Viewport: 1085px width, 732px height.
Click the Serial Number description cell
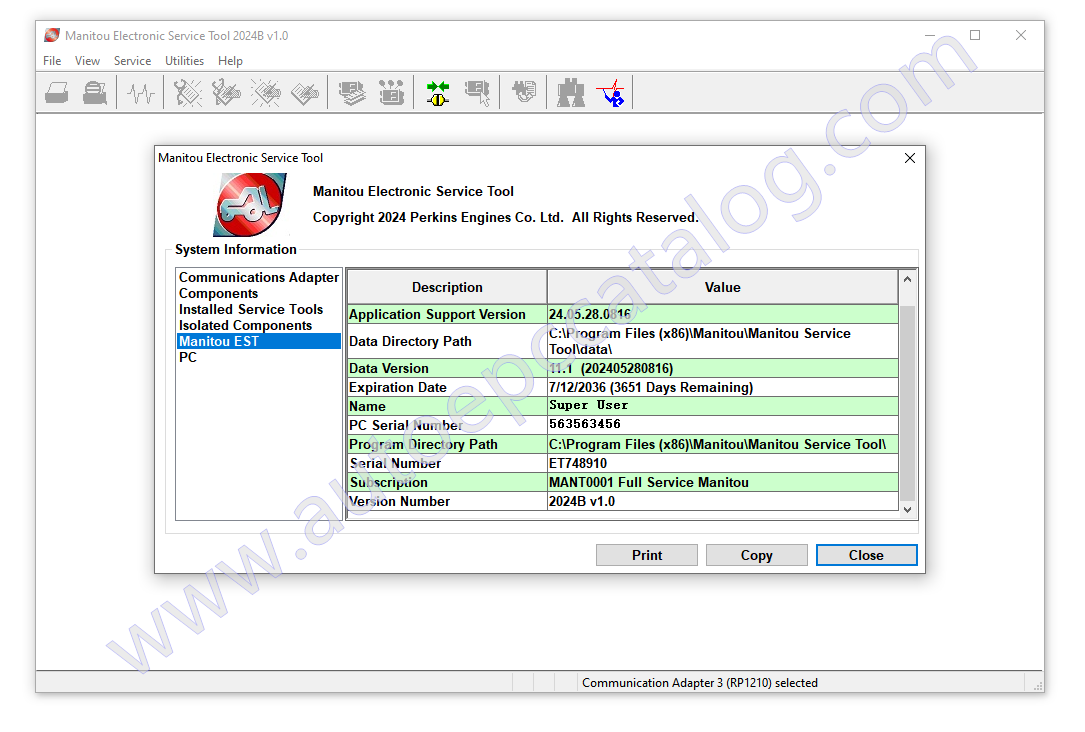(x=447, y=463)
